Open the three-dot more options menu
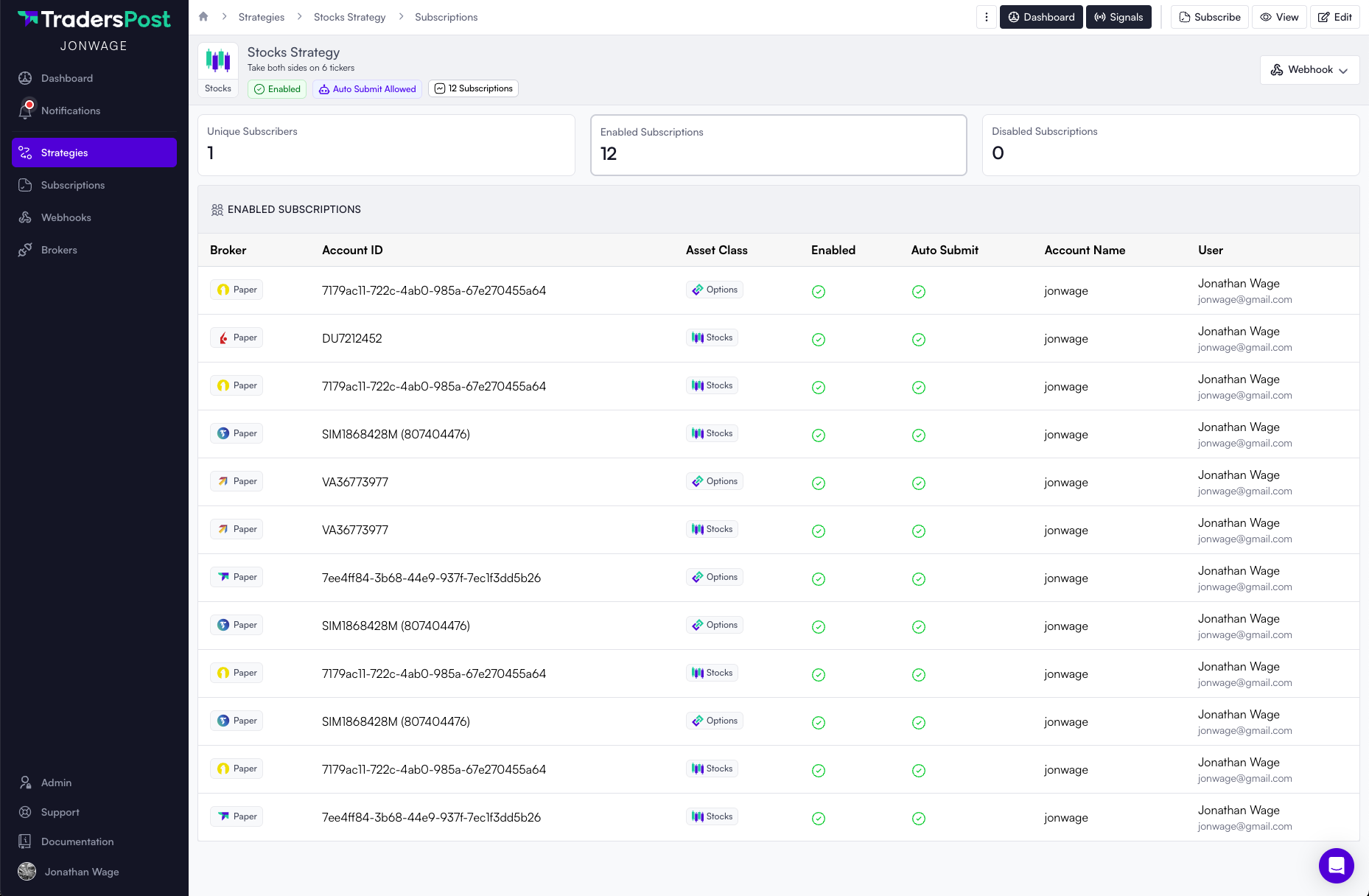The image size is (1369, 896). click(987, 17)
